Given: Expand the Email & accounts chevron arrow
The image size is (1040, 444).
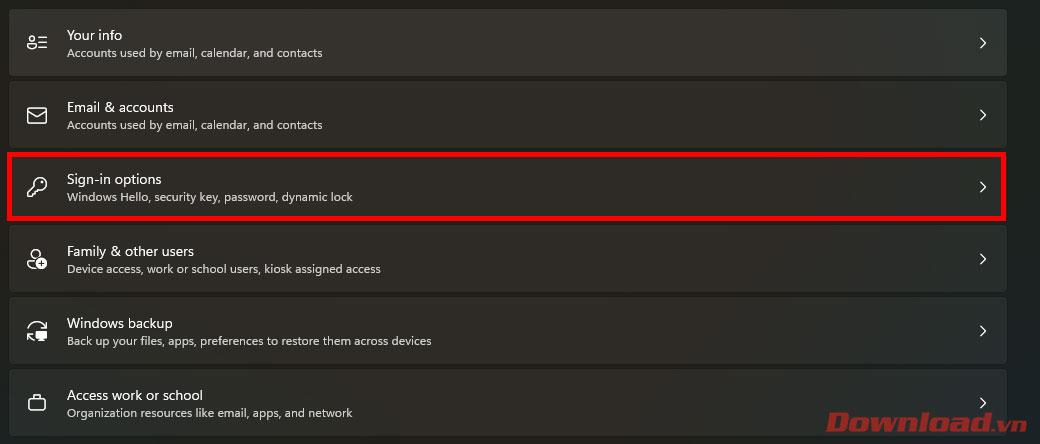Looking at the screenshot, I should click(983, 115).
